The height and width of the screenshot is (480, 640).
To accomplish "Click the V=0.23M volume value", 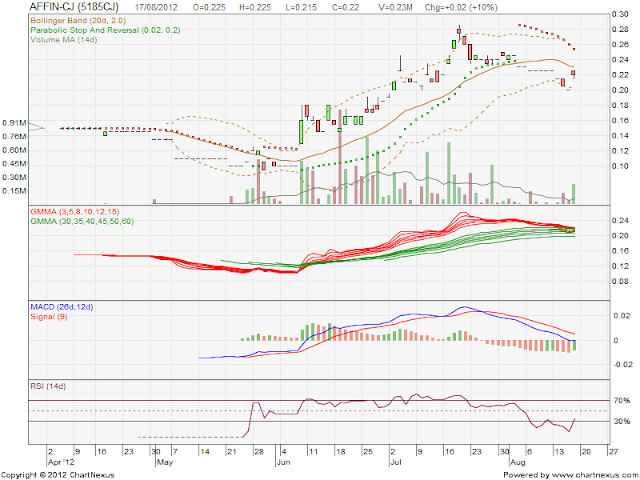I will [x=395, y=7].
